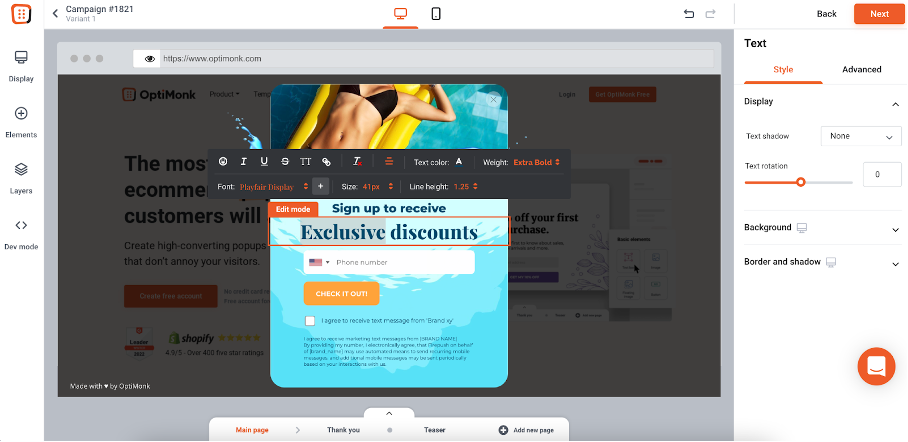Click the Phone number input field

click(389, 262)
